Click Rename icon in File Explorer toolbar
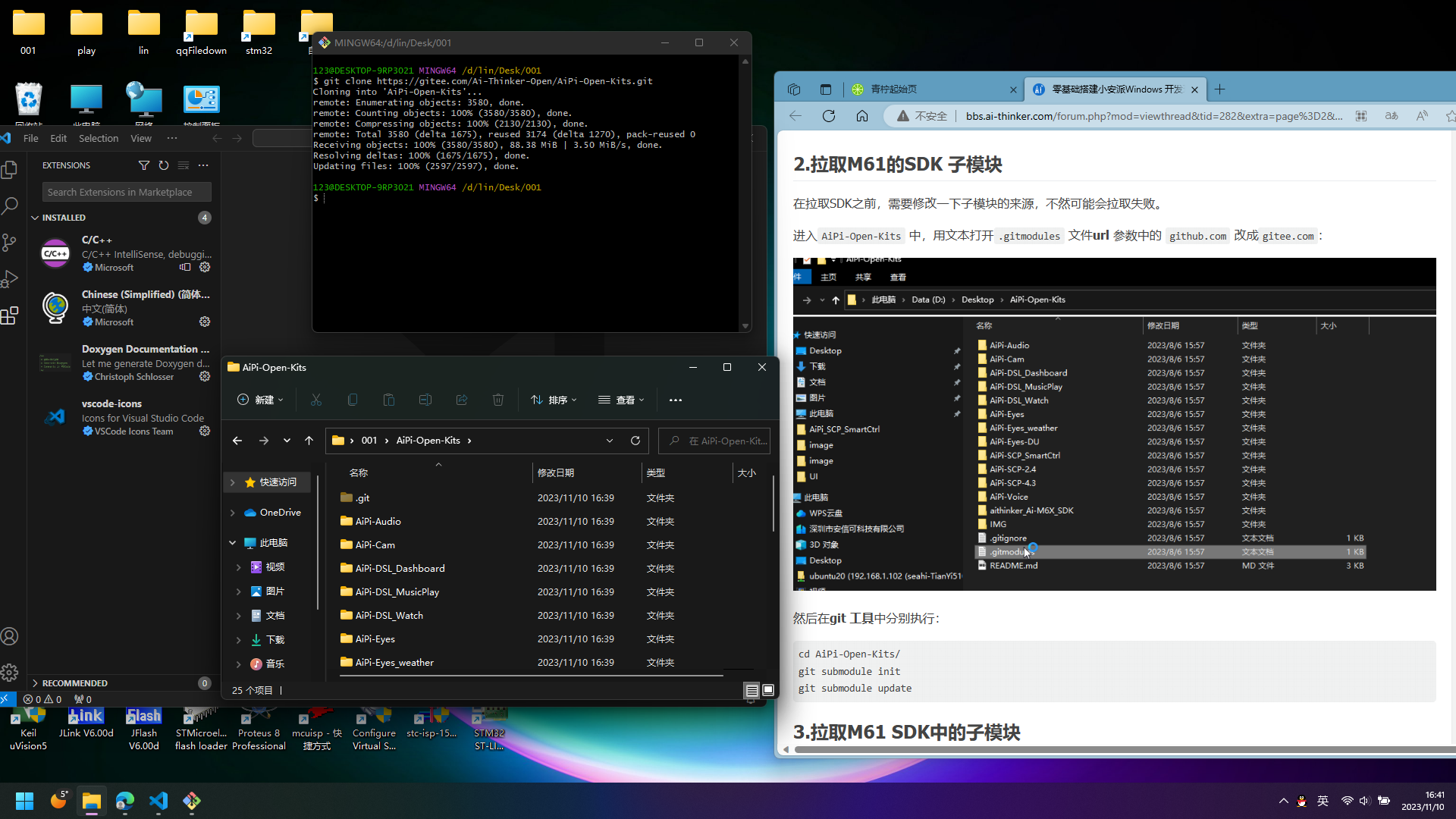 coord(425,400)
